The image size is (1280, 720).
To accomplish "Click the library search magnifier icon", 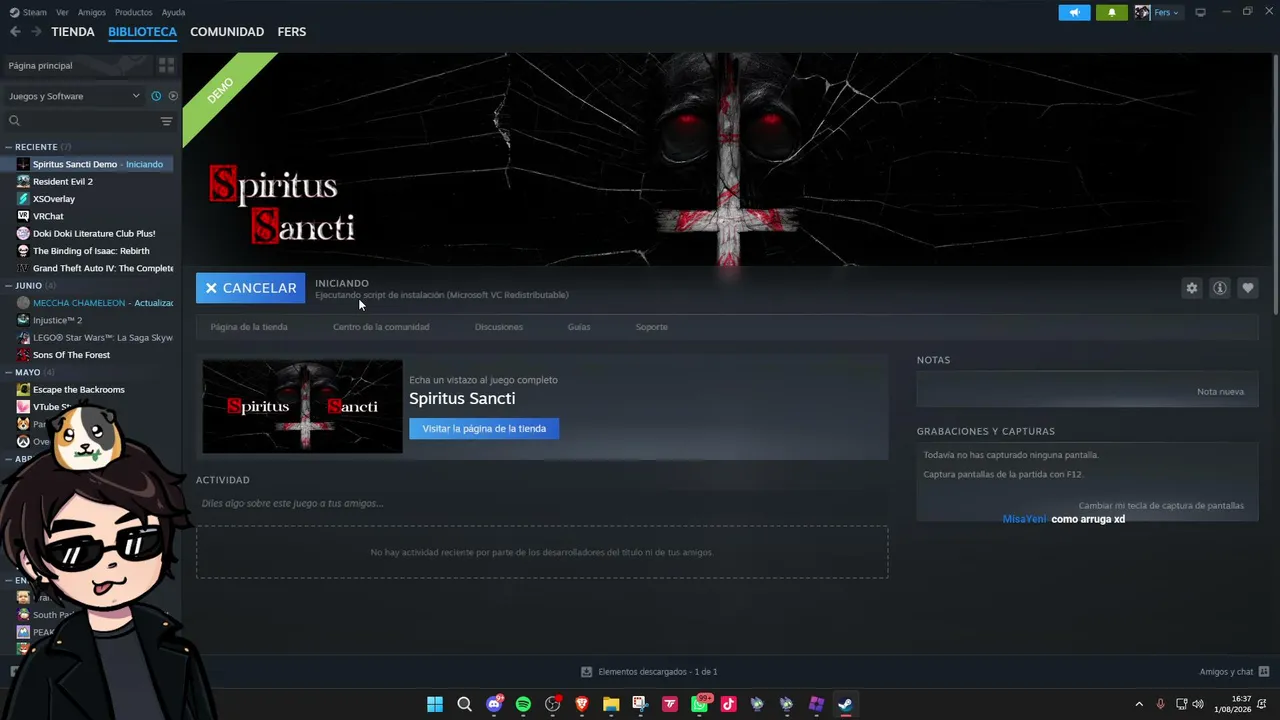I will click(14, 121).
